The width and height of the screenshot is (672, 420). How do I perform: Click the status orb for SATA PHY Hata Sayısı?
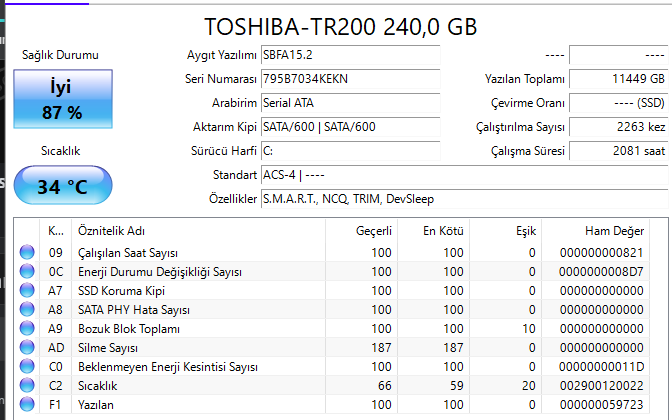[27, 310]
